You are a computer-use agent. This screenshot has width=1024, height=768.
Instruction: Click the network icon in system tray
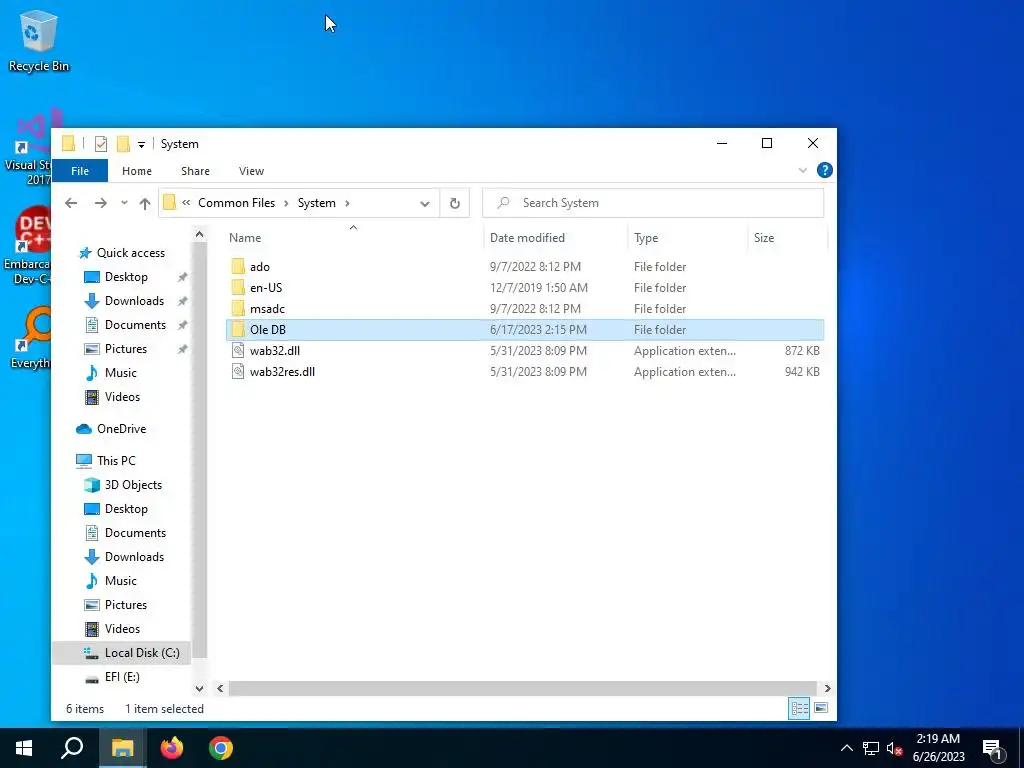(x=871, y=748)
